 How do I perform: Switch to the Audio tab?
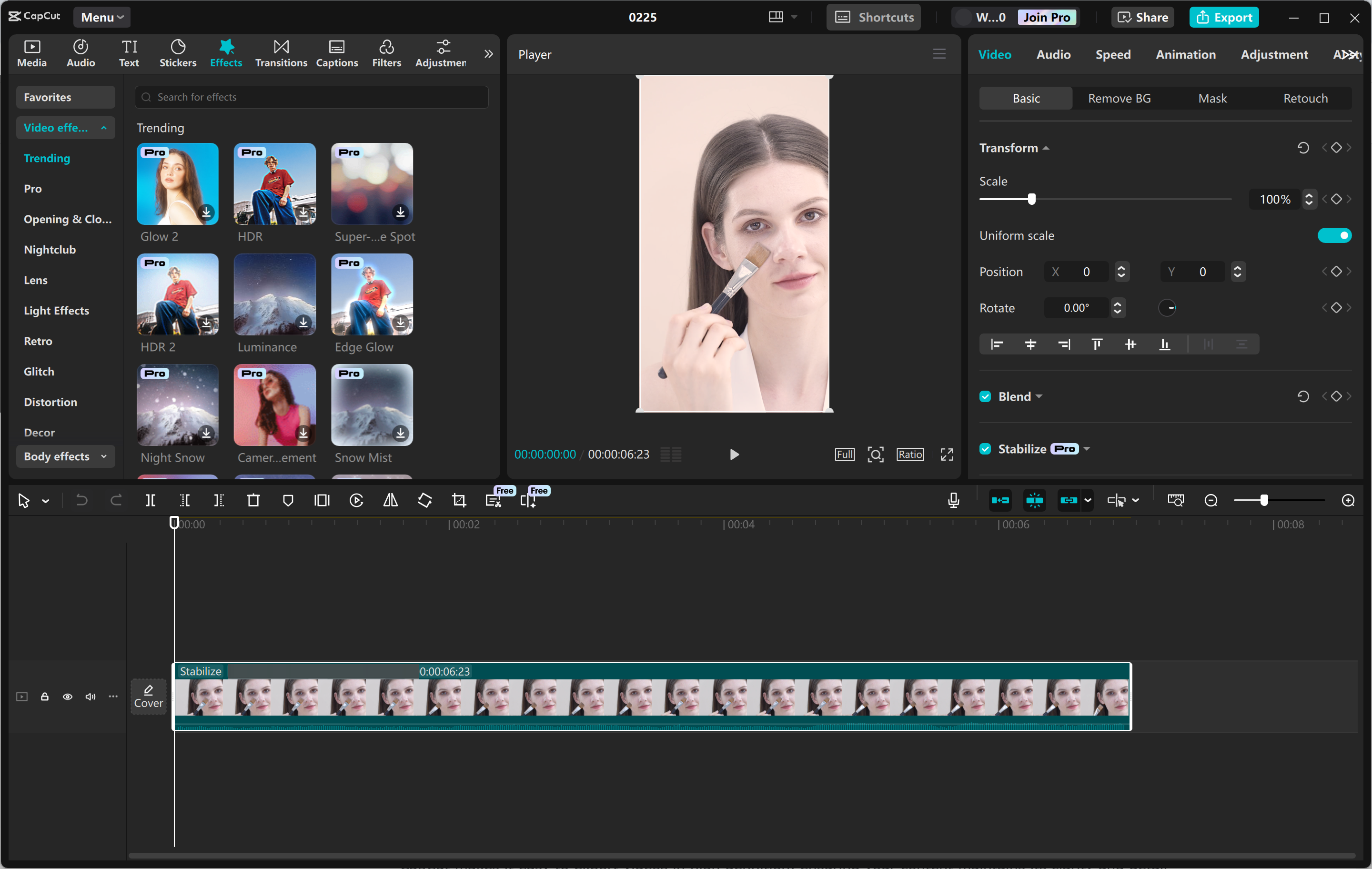1053,54
